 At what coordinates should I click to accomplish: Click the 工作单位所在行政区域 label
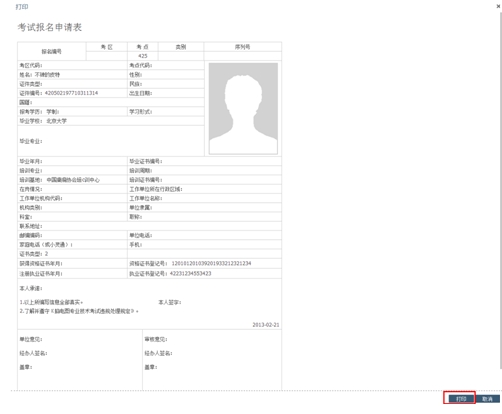coord(156,189)
